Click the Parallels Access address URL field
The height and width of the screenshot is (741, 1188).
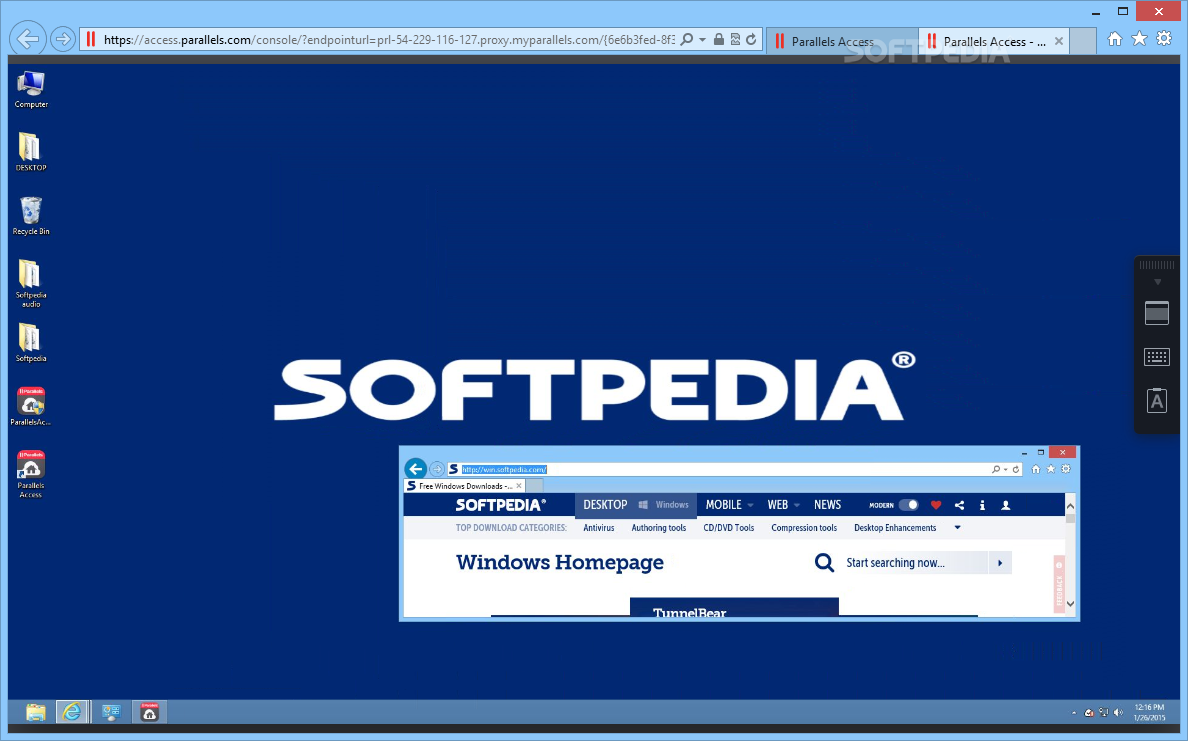[389, 39]
